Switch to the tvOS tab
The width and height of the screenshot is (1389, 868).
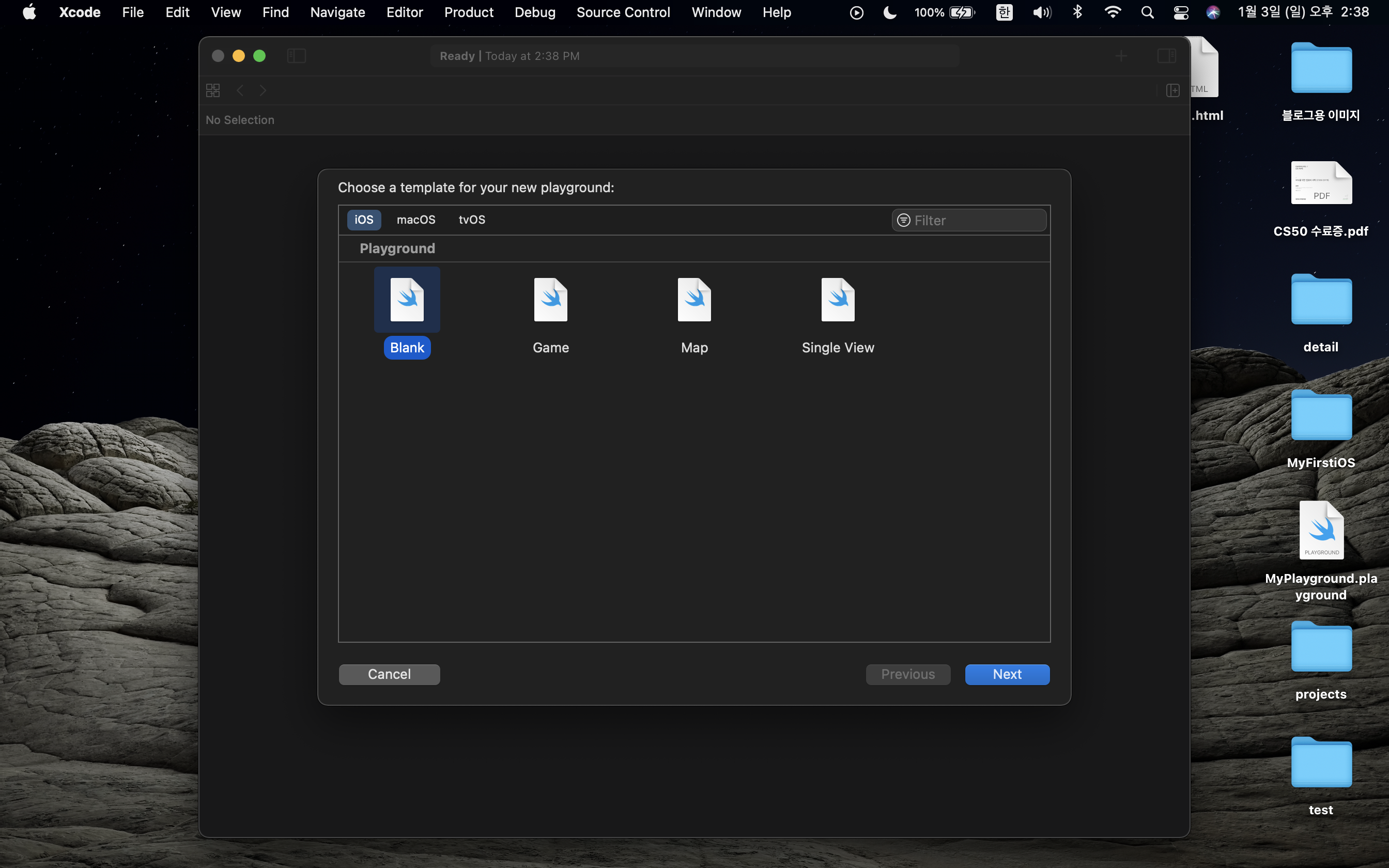pyautogui.click(x=471, y=220)
